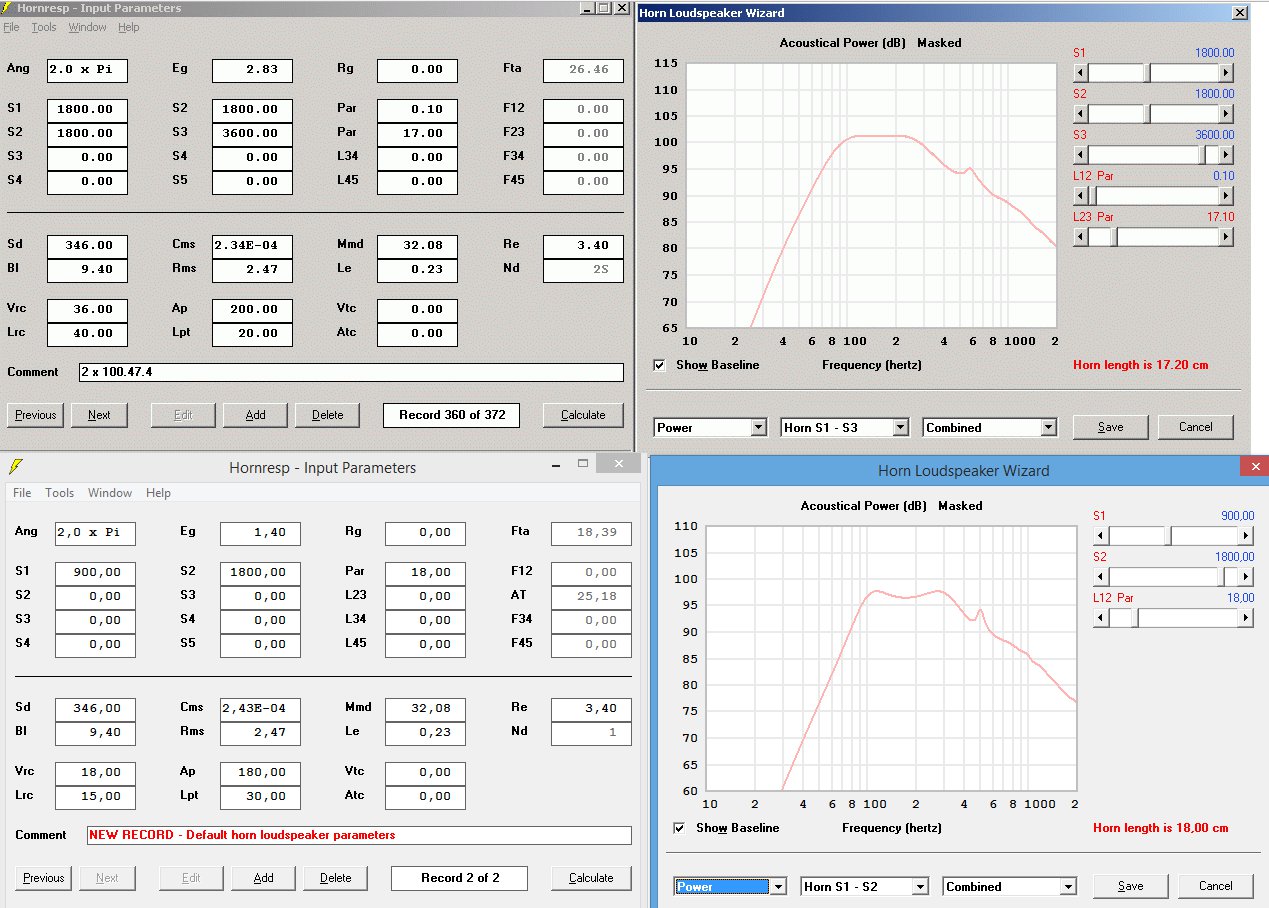Toggle Show Baseline in the lower Wizard window
This screenshot has width=1269, height=908.
pyautogui.click(x=679, y=828)
